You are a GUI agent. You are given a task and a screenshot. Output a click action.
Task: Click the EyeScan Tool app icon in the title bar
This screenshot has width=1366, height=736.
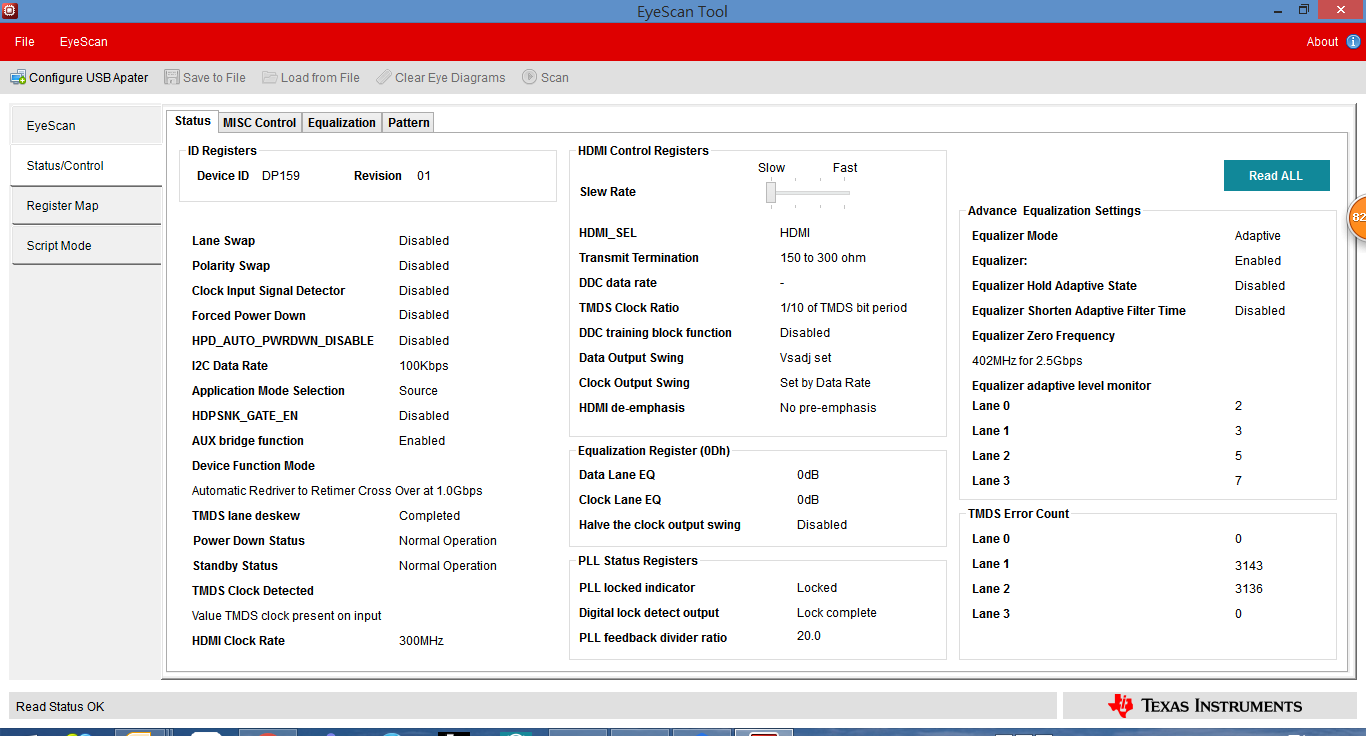tap(10, 11)
